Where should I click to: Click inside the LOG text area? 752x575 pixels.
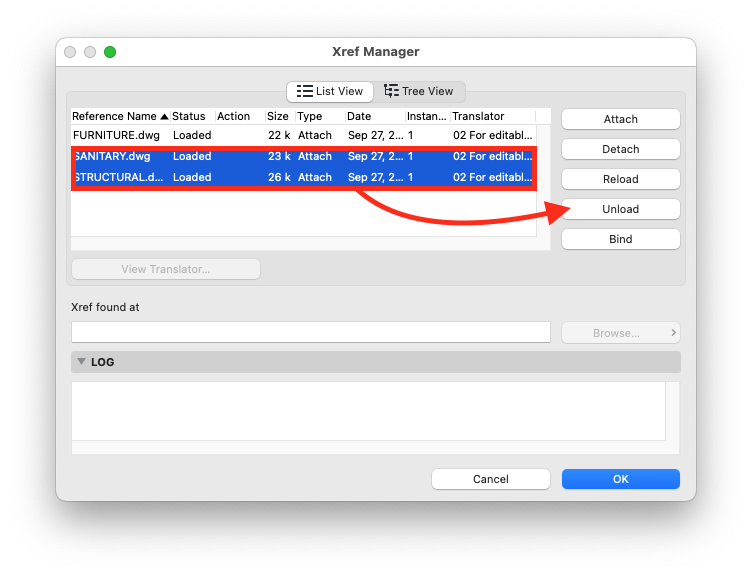coord(368,411)
